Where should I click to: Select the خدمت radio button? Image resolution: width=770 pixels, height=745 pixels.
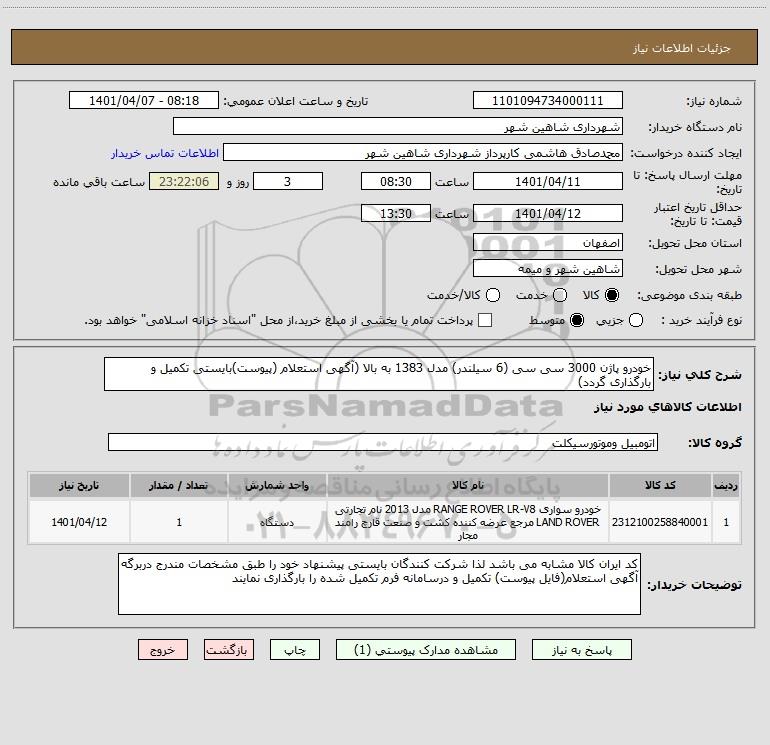[560, 295]
